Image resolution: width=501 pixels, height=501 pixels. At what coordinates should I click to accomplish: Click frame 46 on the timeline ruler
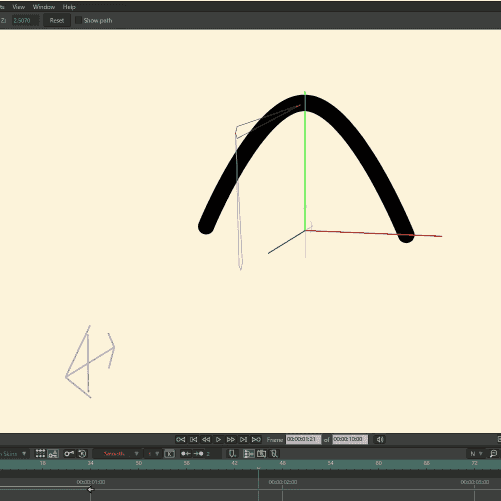point(283,463)
